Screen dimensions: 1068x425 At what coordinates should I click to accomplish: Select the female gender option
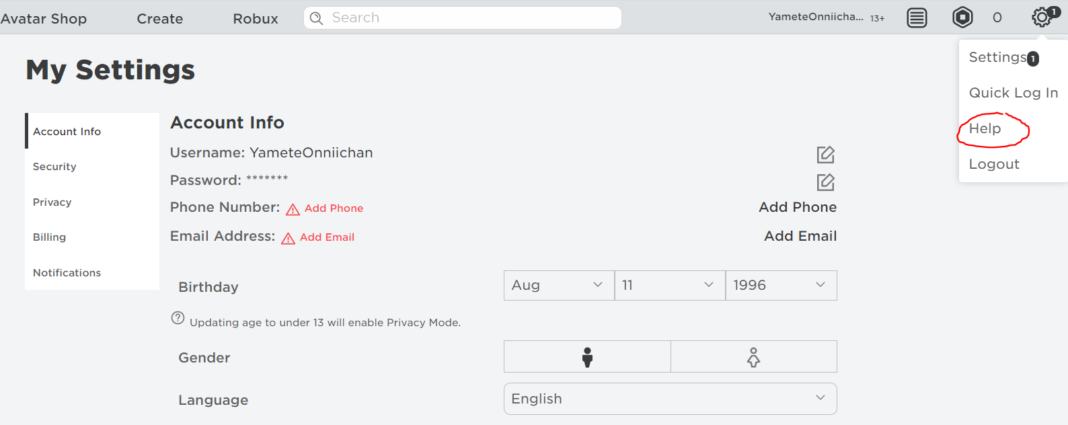click(x=754, y=357)
